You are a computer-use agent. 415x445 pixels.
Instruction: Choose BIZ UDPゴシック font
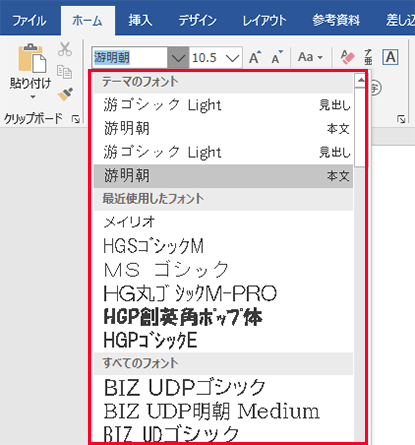coord(223,387)
